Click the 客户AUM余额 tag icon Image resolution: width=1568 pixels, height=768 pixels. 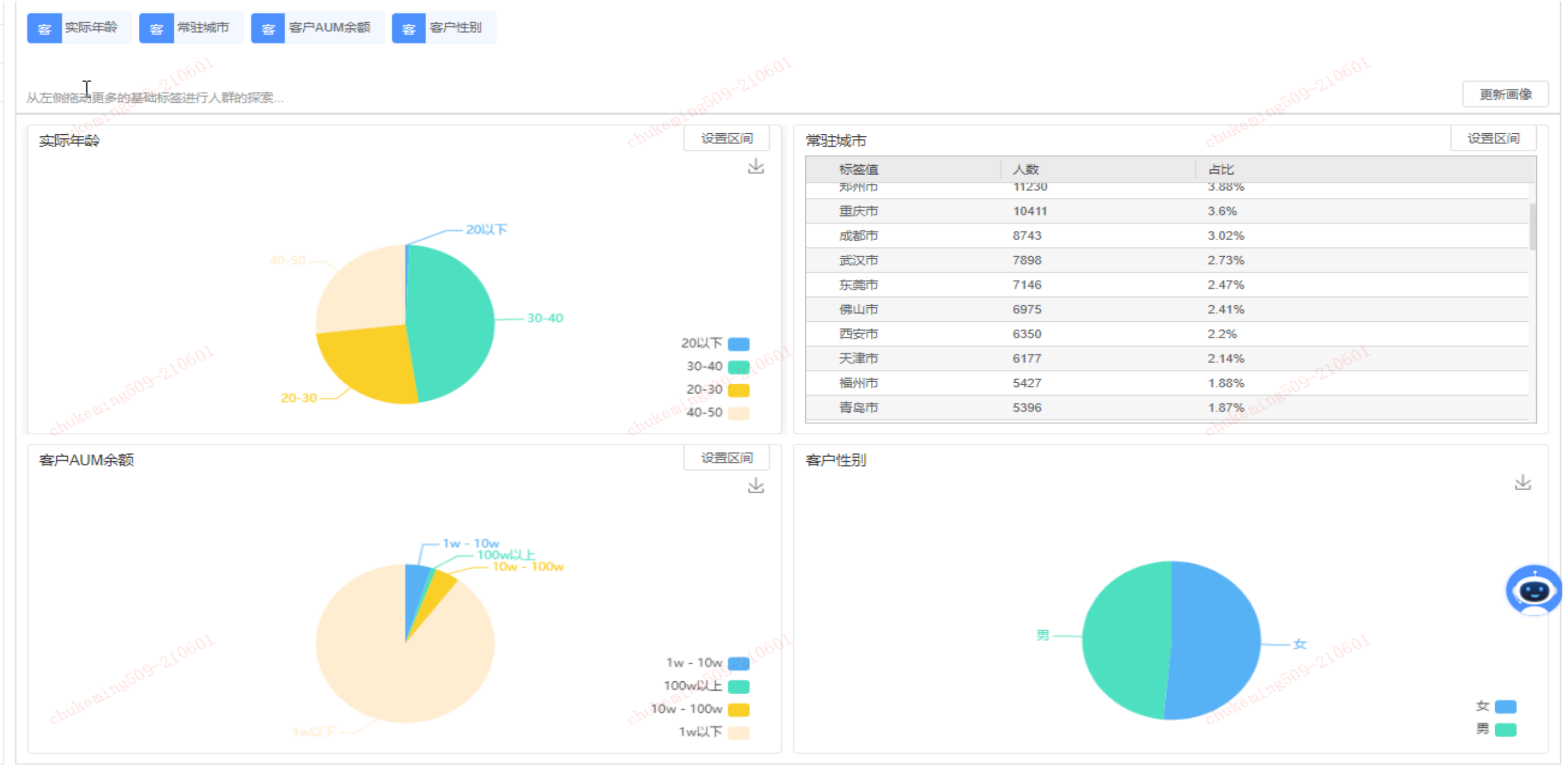coord(268,28)
